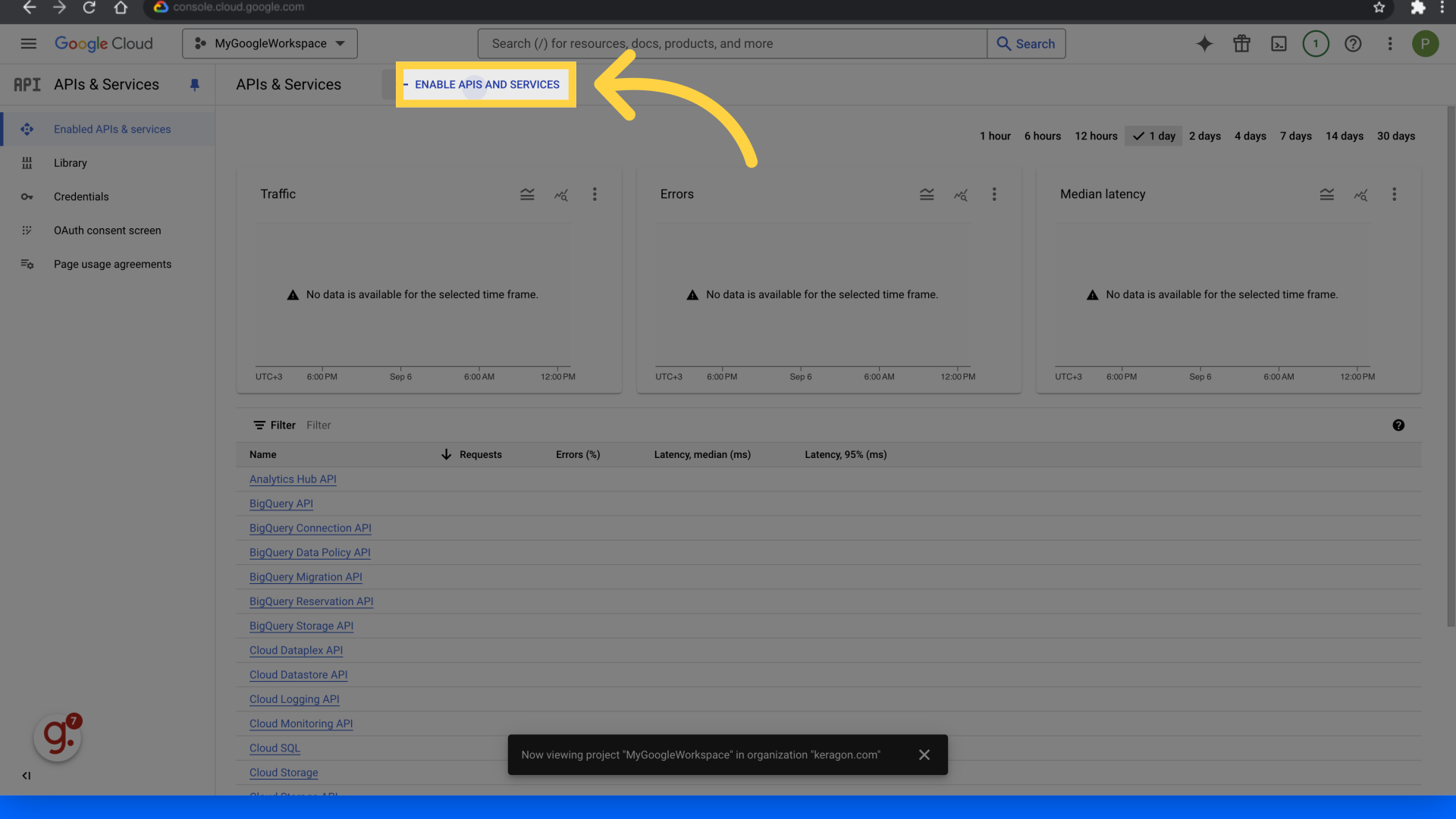Viewport: 1456px width, 819px height.
Task: Select the 7 days time range
Action: [x=1296, y=136]
